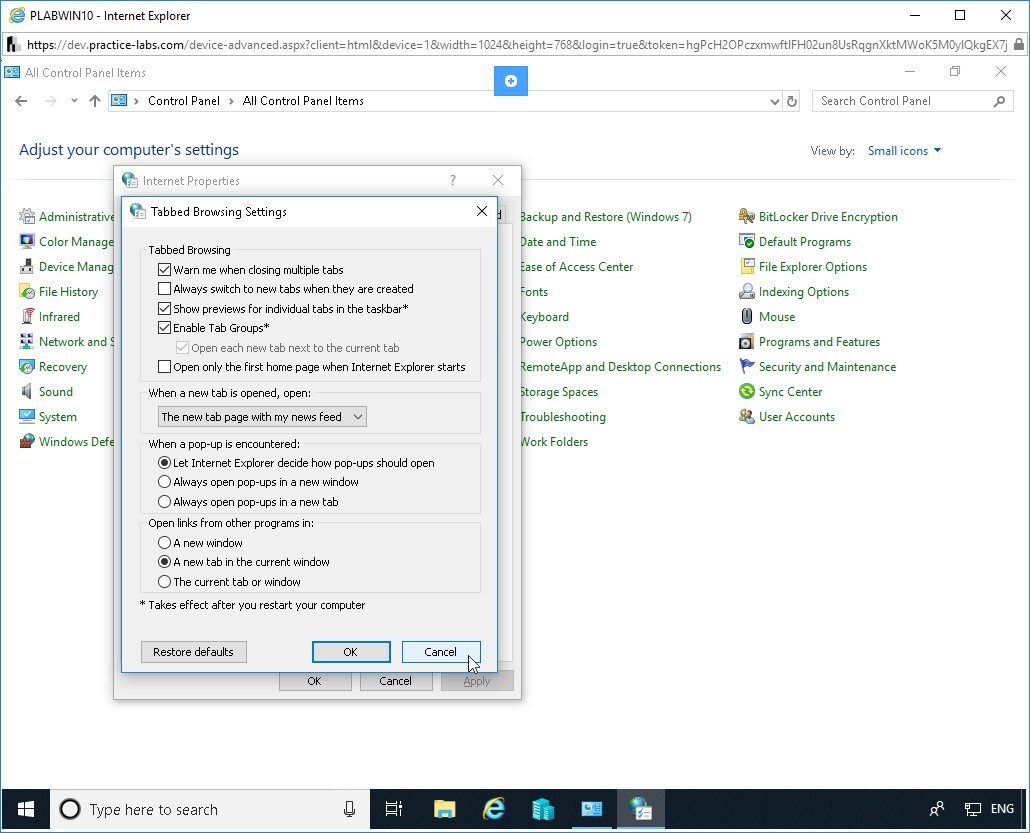Click OK in the Internet Properties window
The width and height of the screenshot is (1030, 833).
tap(315, 681)
